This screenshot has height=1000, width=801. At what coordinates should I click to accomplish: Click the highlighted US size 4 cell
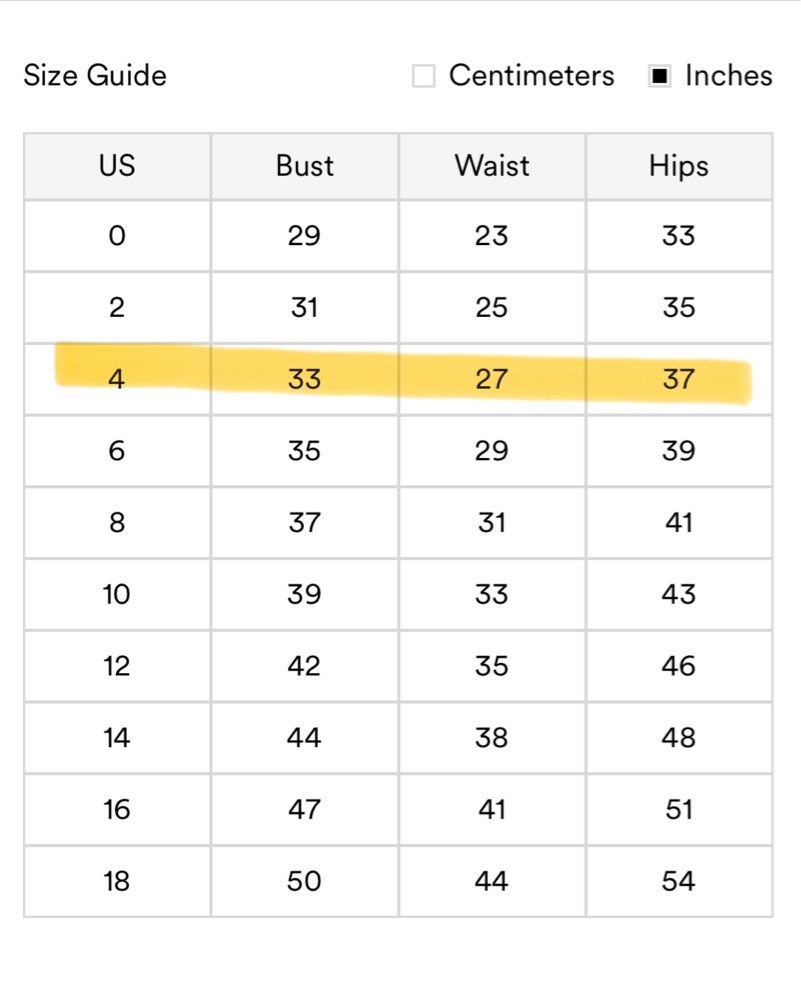pos(117,379)
